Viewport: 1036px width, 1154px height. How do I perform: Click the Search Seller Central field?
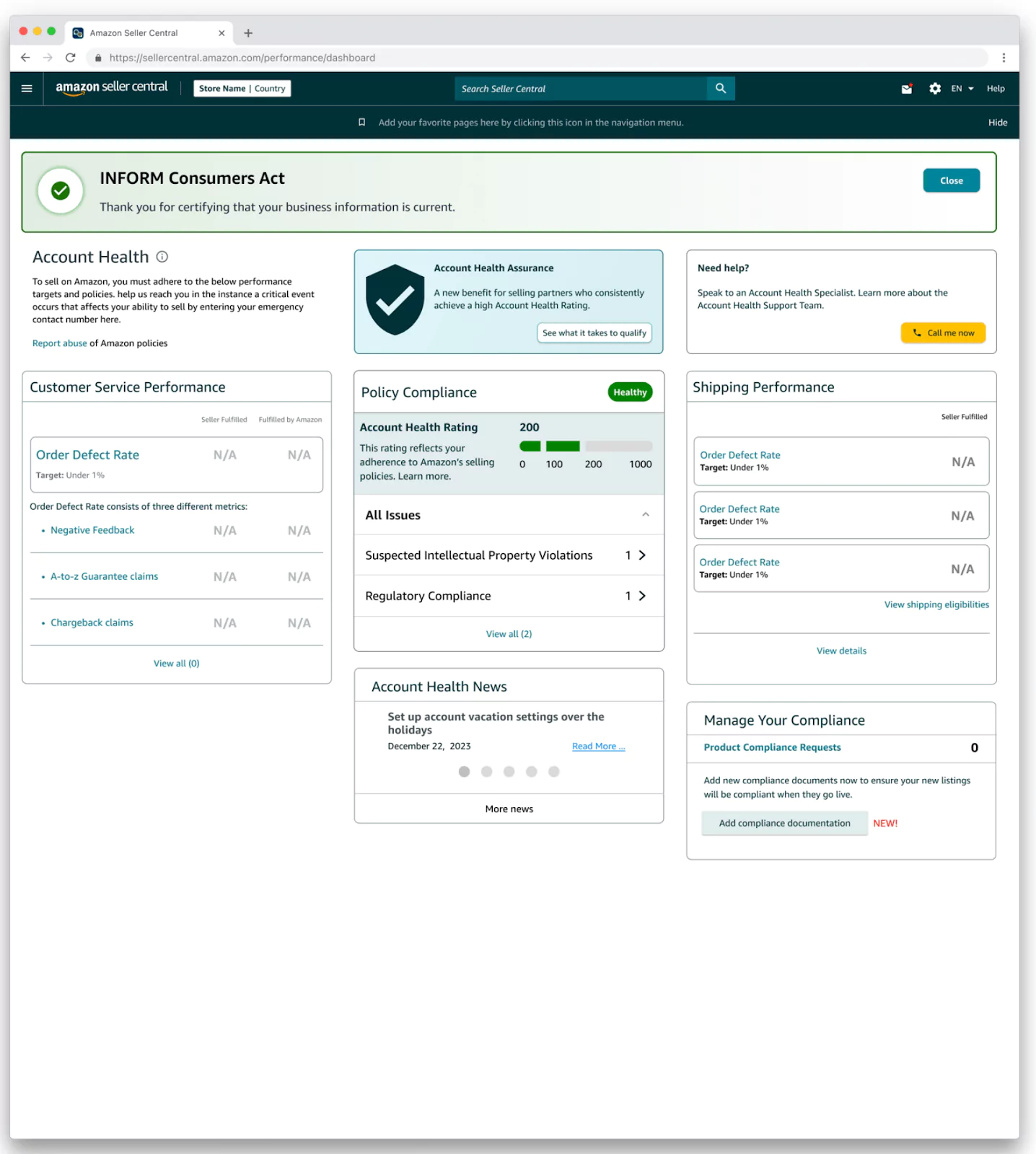[x=581, y=89]
